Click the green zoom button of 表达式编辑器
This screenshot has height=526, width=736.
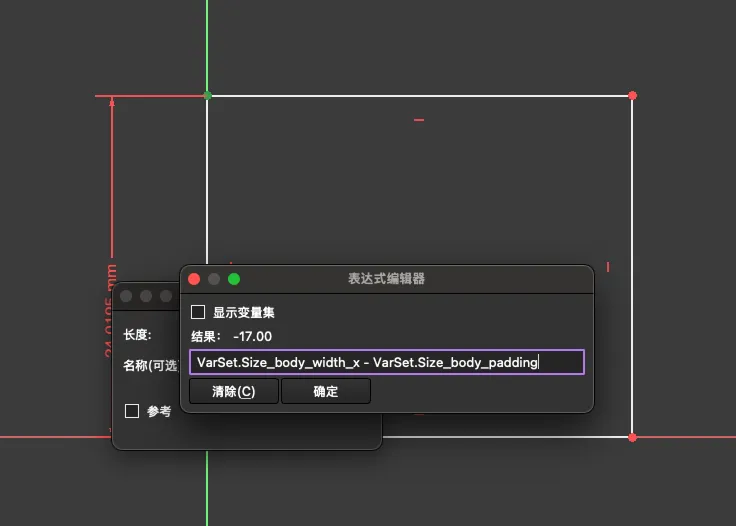[x=234, y=279]
